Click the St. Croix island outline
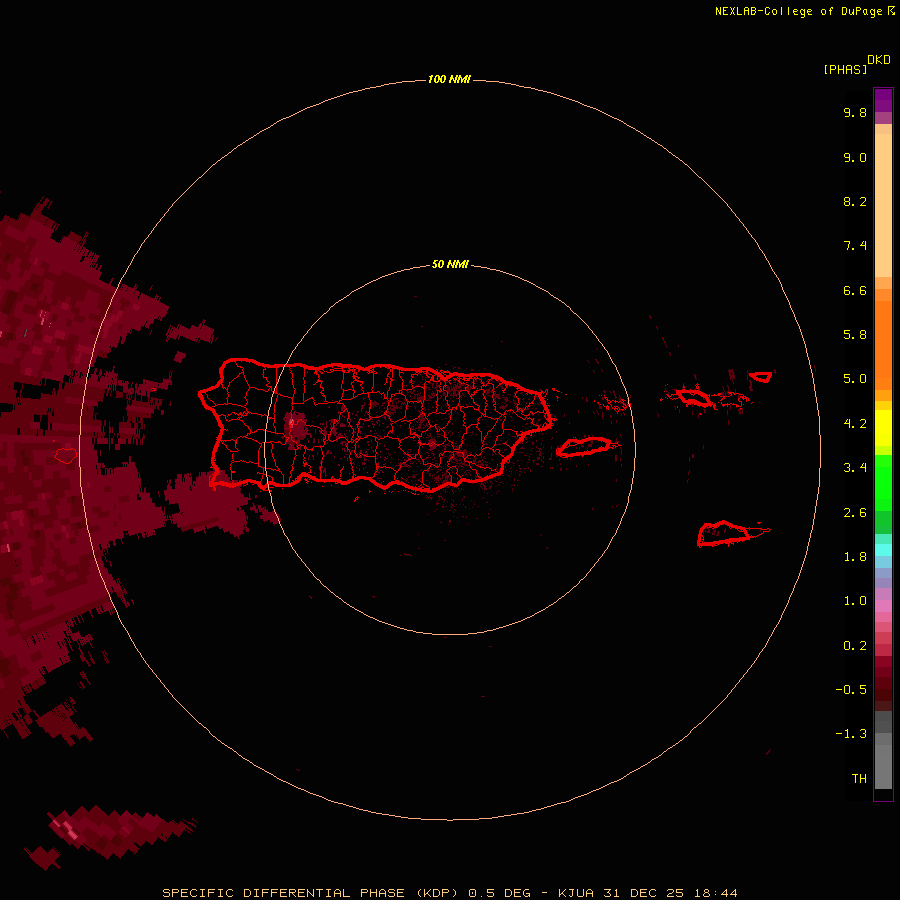The height and width of the screenshot is (900, 900). tap(724, 533)
